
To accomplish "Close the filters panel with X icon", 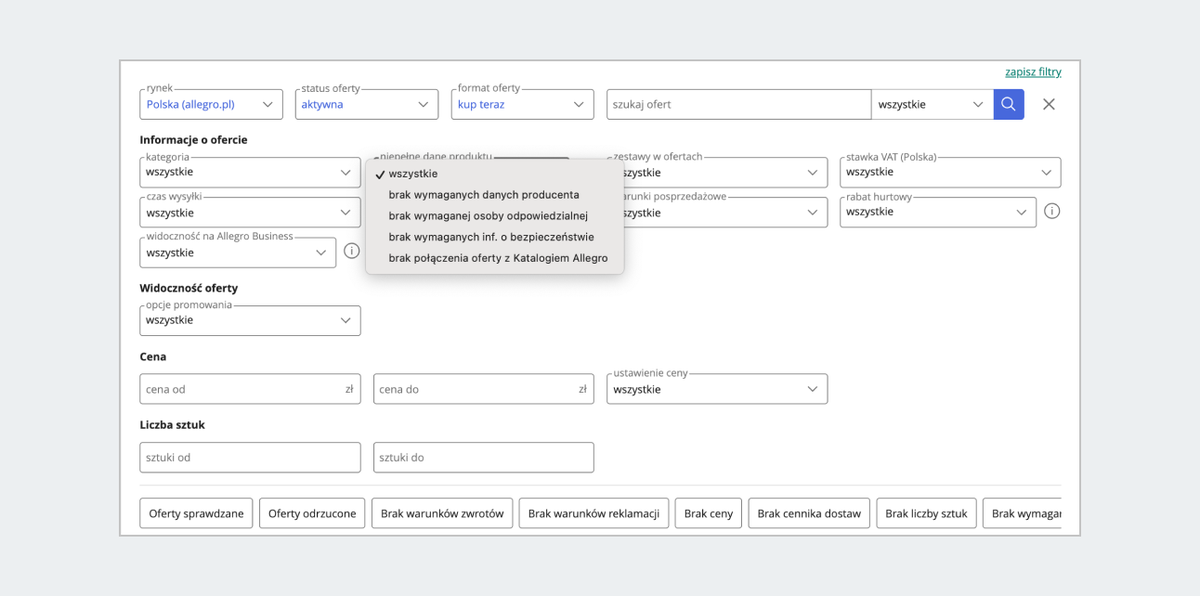I will coord(1049,104).
